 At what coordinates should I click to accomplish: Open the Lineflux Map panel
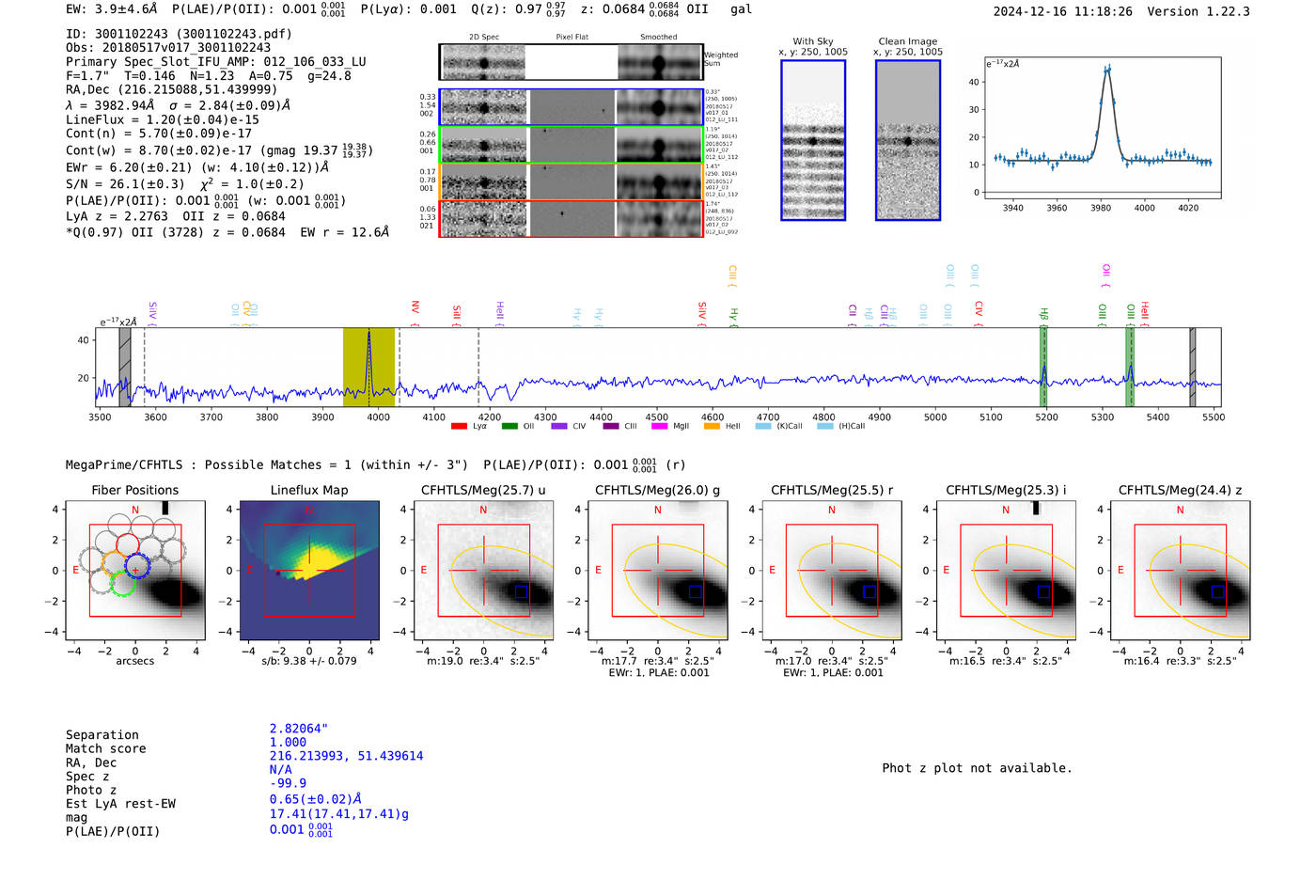tap(309, 571)
